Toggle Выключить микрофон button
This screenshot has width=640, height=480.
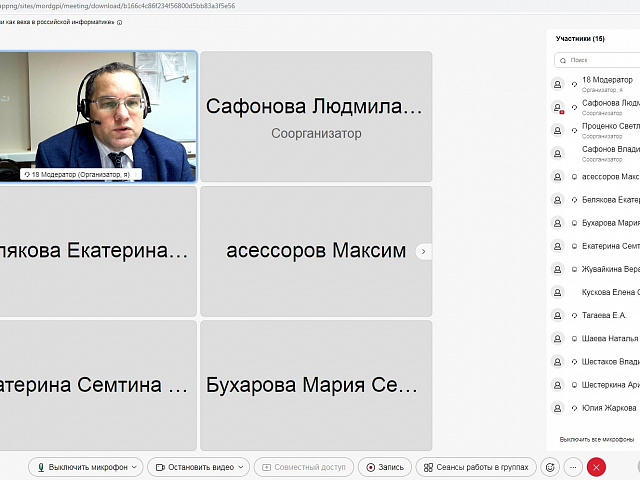[x=82, y=467]
